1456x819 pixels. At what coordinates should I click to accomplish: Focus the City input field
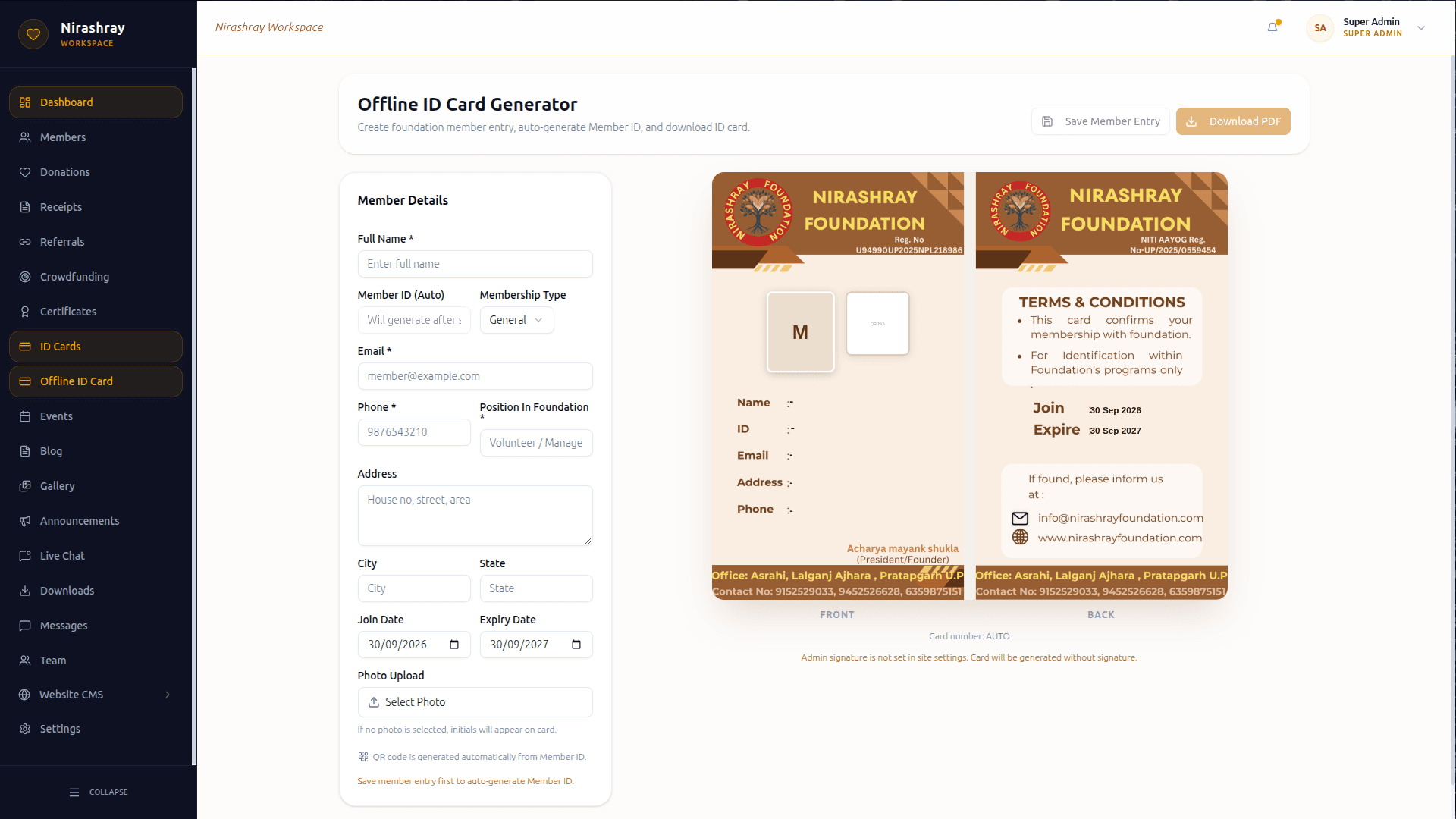[414, 588]
